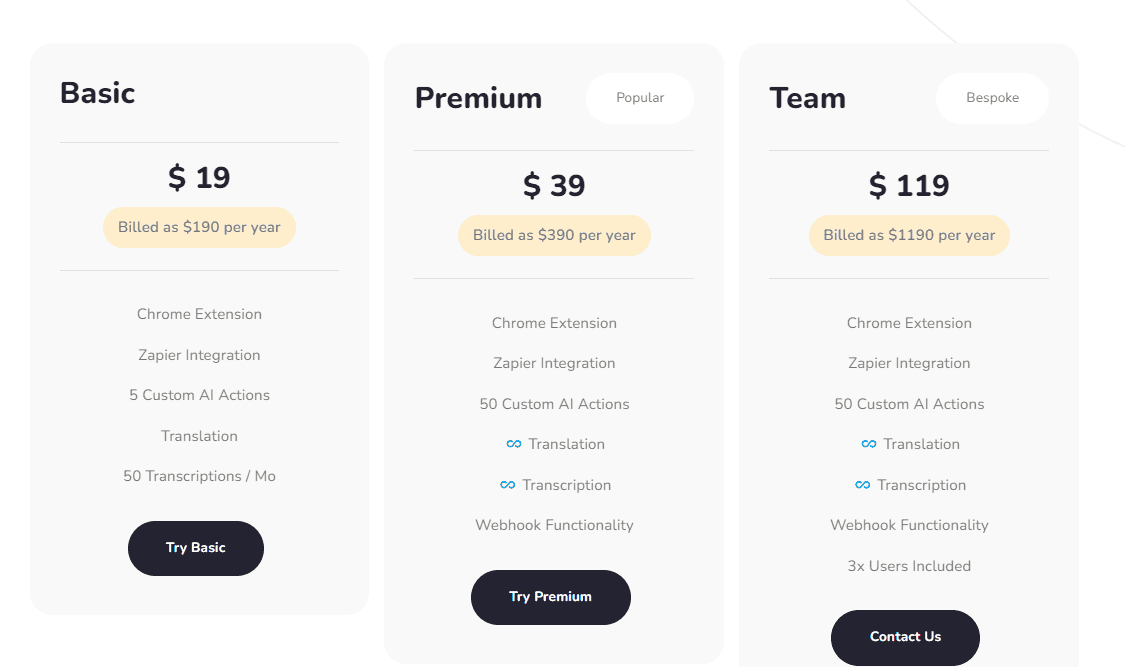
Task: Click the Bespoke badge on the Team plan
Action: click(992, 97)
